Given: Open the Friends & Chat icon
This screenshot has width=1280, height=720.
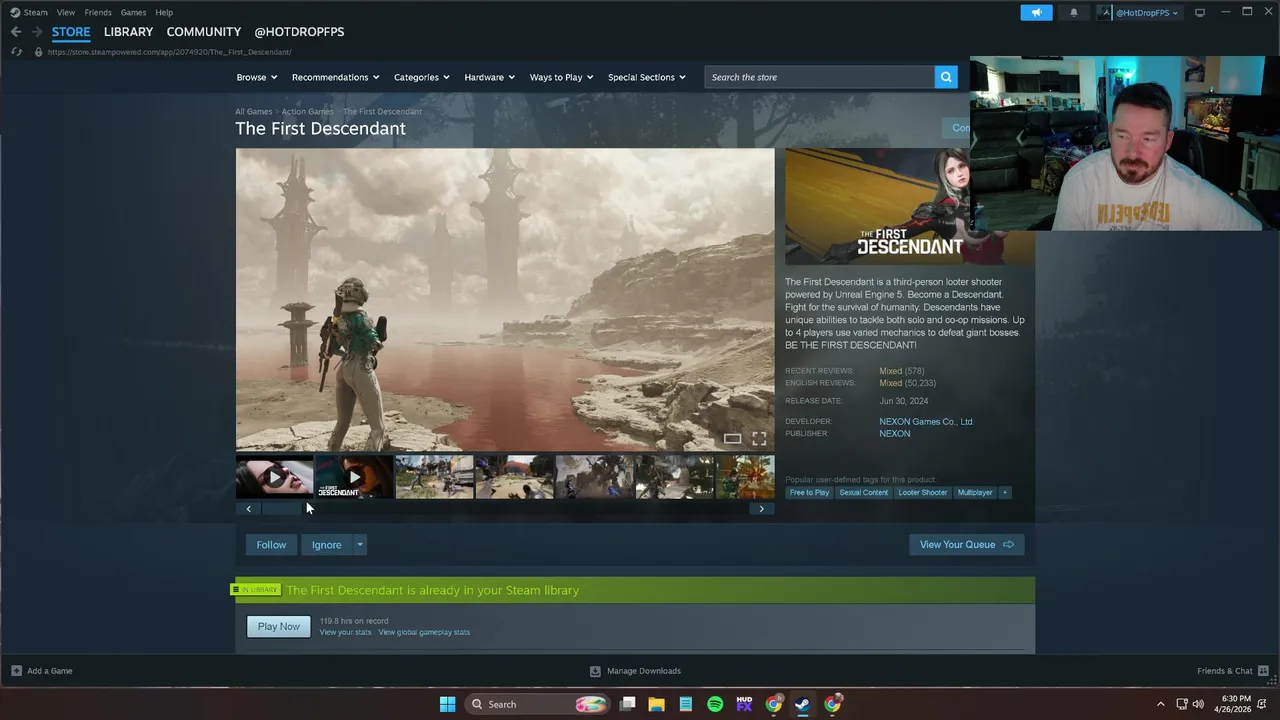Looking at the screenshot, I should pos(1263,671).
